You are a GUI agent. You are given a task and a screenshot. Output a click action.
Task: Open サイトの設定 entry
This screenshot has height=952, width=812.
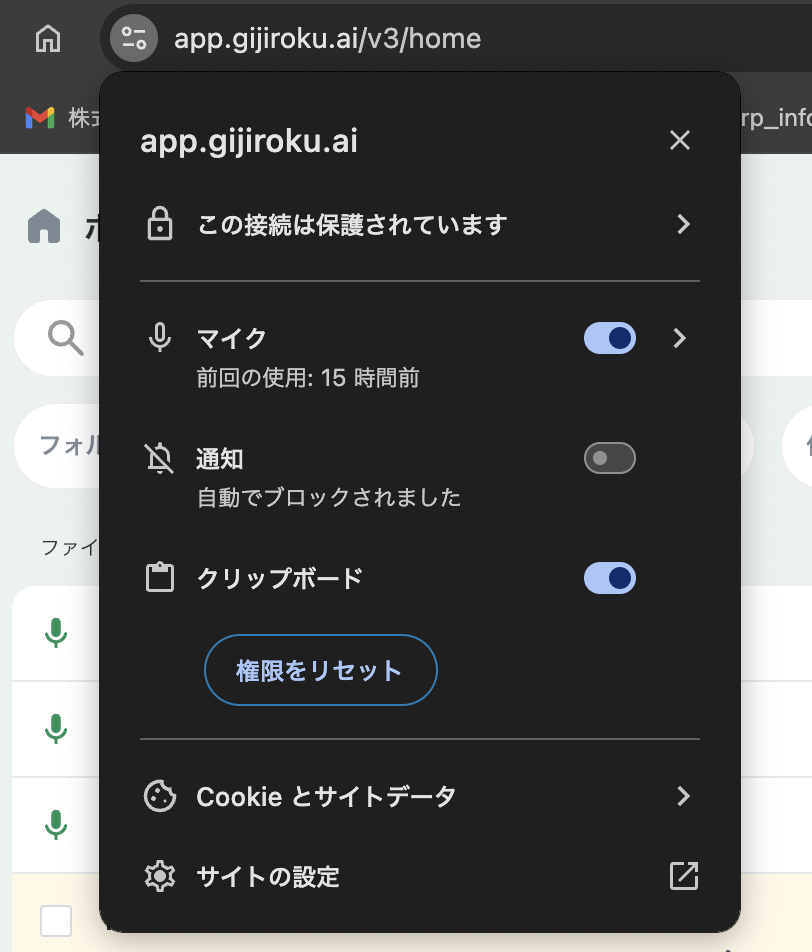420,876
